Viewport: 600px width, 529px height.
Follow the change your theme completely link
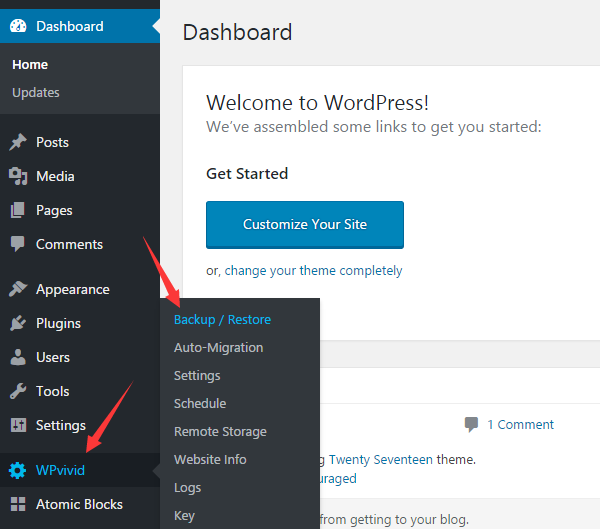(313, 271)
